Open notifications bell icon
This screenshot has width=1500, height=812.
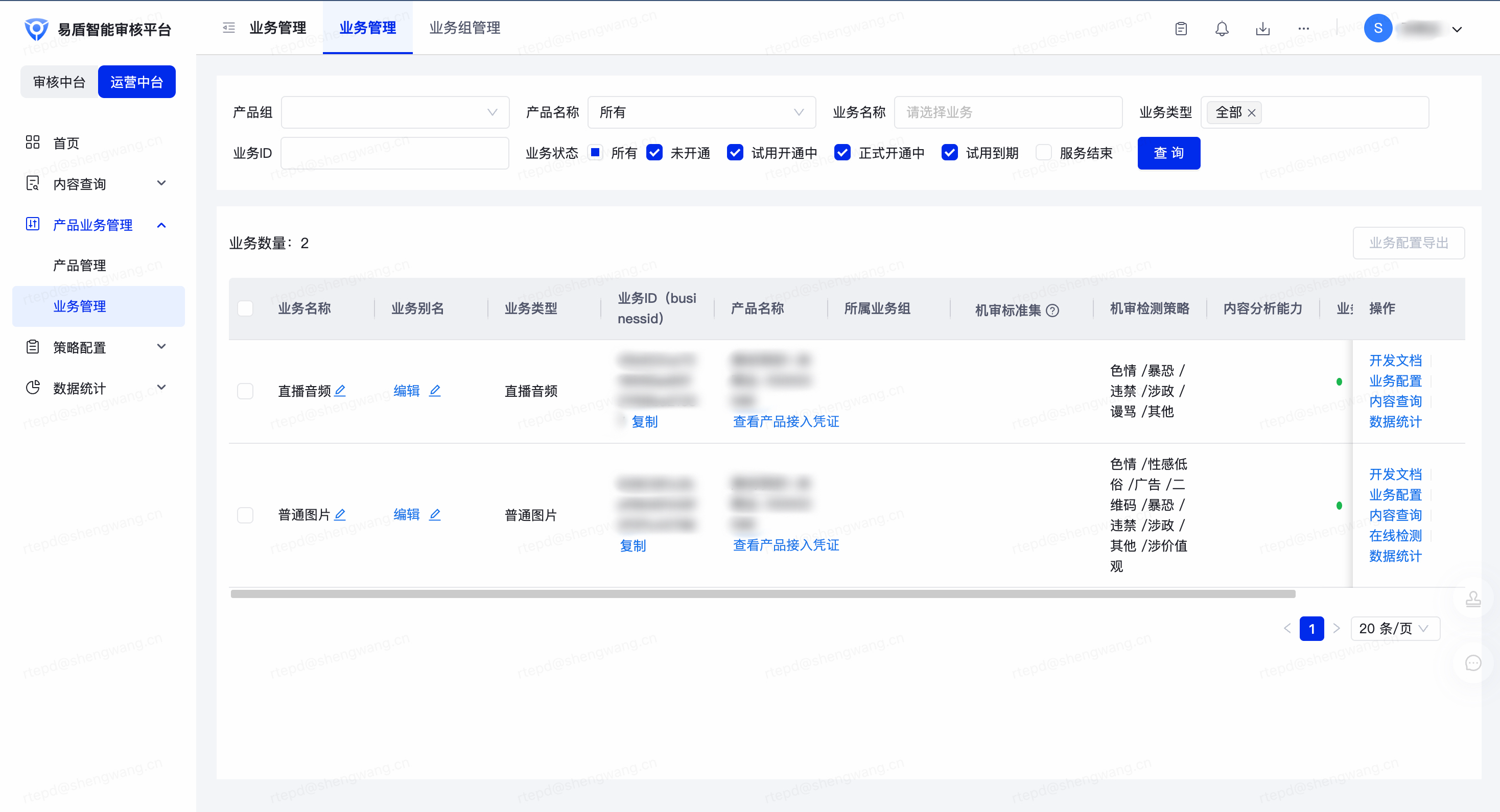click(x=1222, y=29)
